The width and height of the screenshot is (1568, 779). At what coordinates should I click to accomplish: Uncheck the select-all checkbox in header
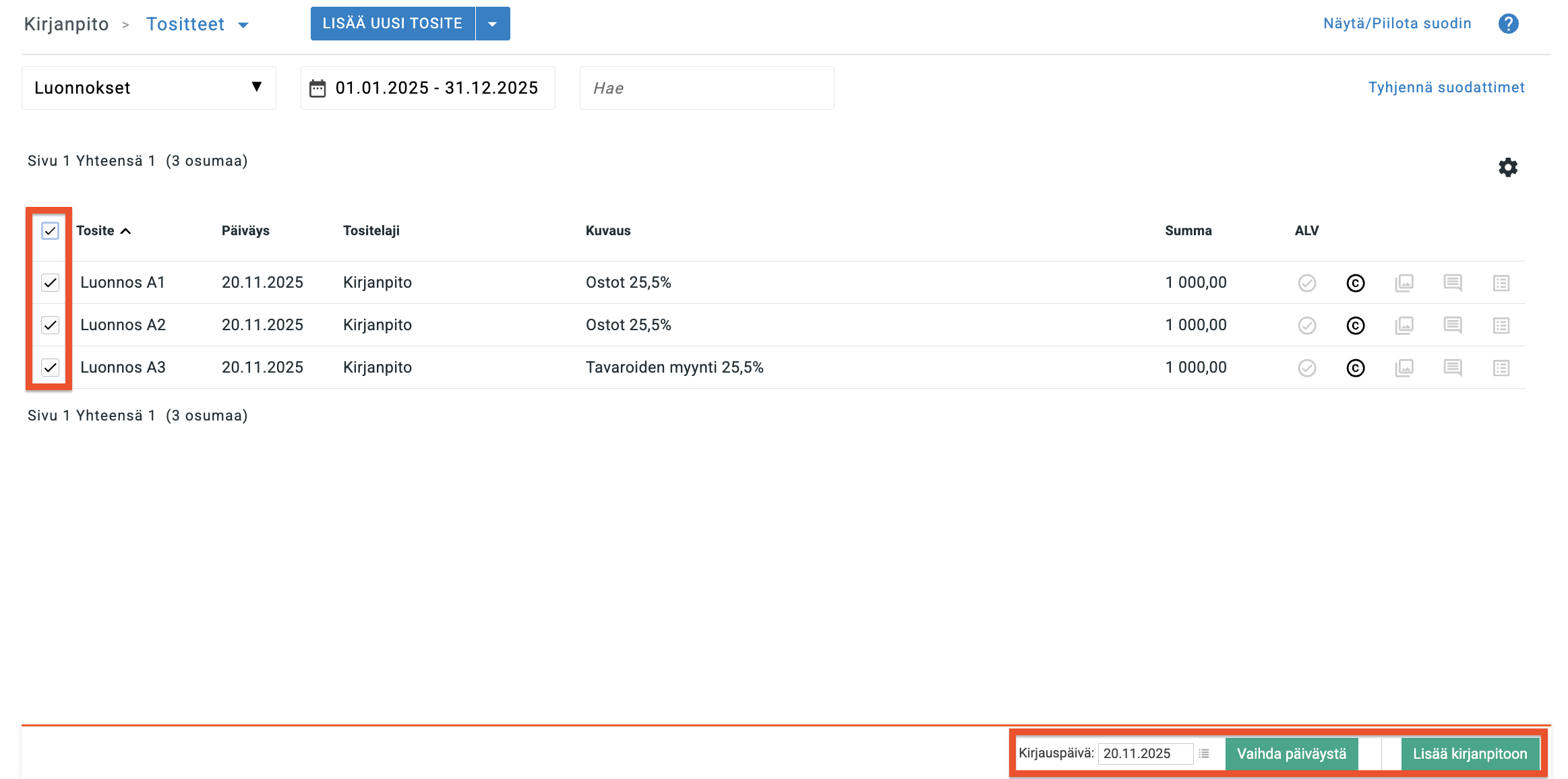click(50, 231)
